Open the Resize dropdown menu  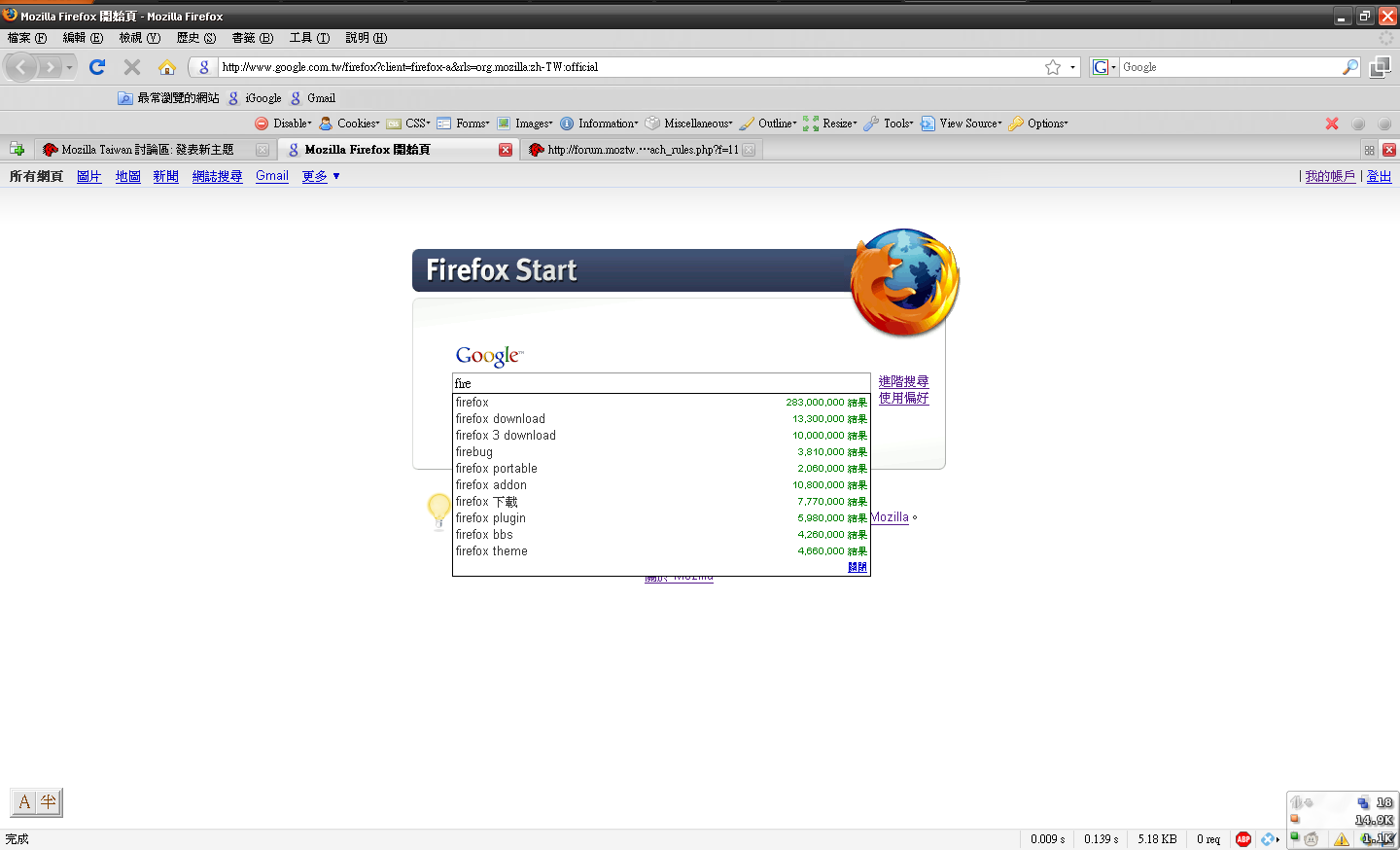(x=830, y=124)
